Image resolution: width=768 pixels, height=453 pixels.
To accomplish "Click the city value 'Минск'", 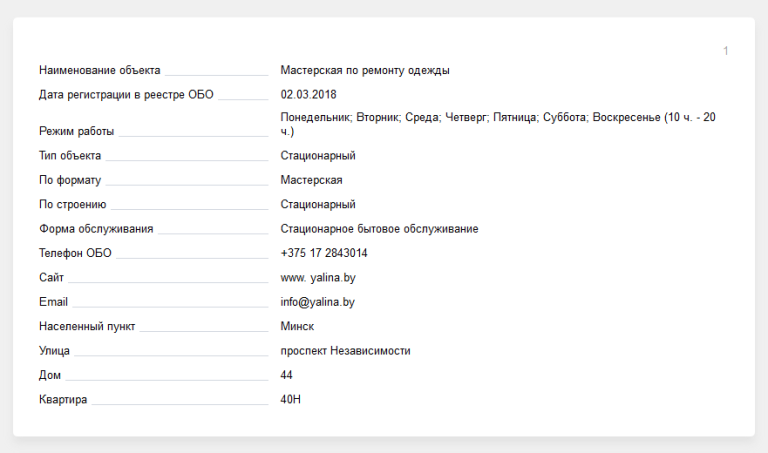I will (298, 326).
